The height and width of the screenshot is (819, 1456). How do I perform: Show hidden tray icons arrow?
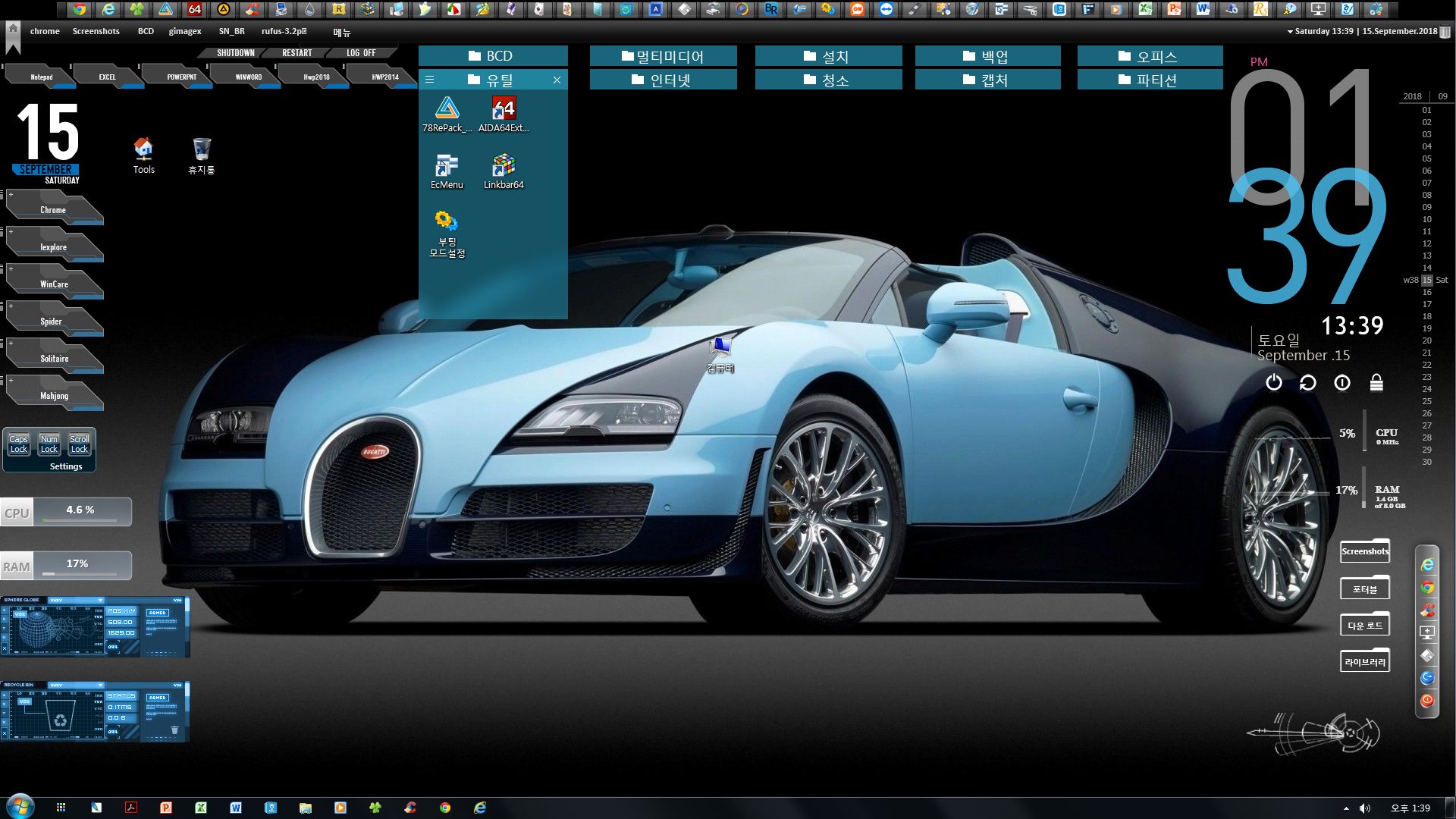[1346, 808]
